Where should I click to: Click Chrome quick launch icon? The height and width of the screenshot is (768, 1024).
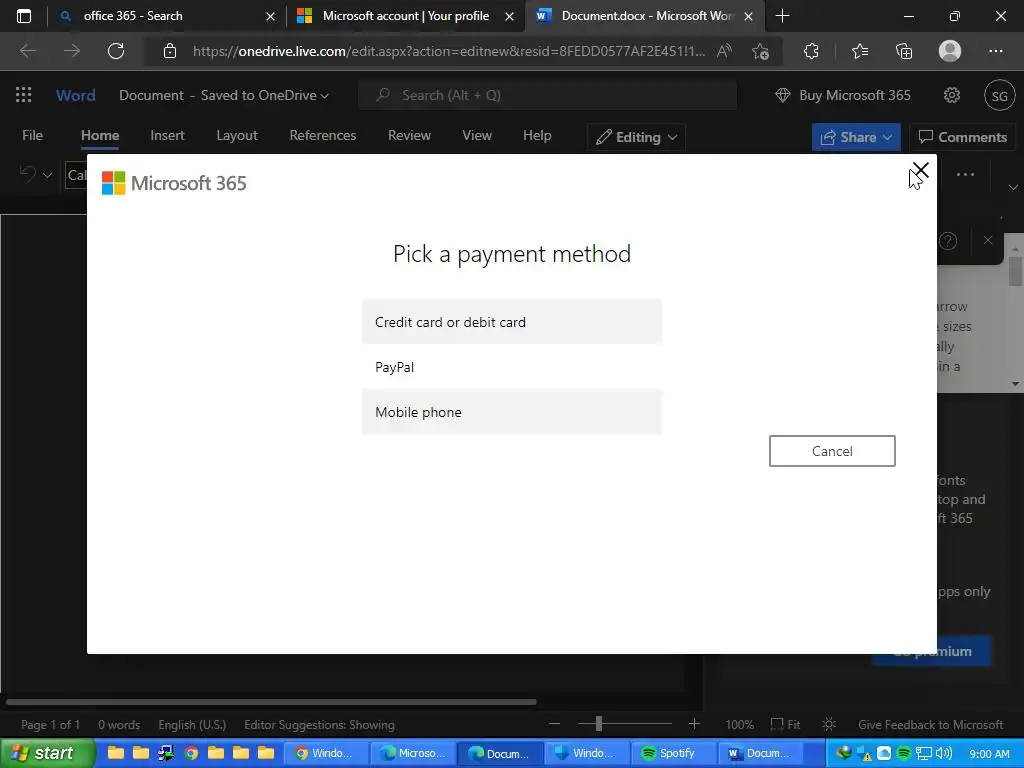(x=191, y=753)
